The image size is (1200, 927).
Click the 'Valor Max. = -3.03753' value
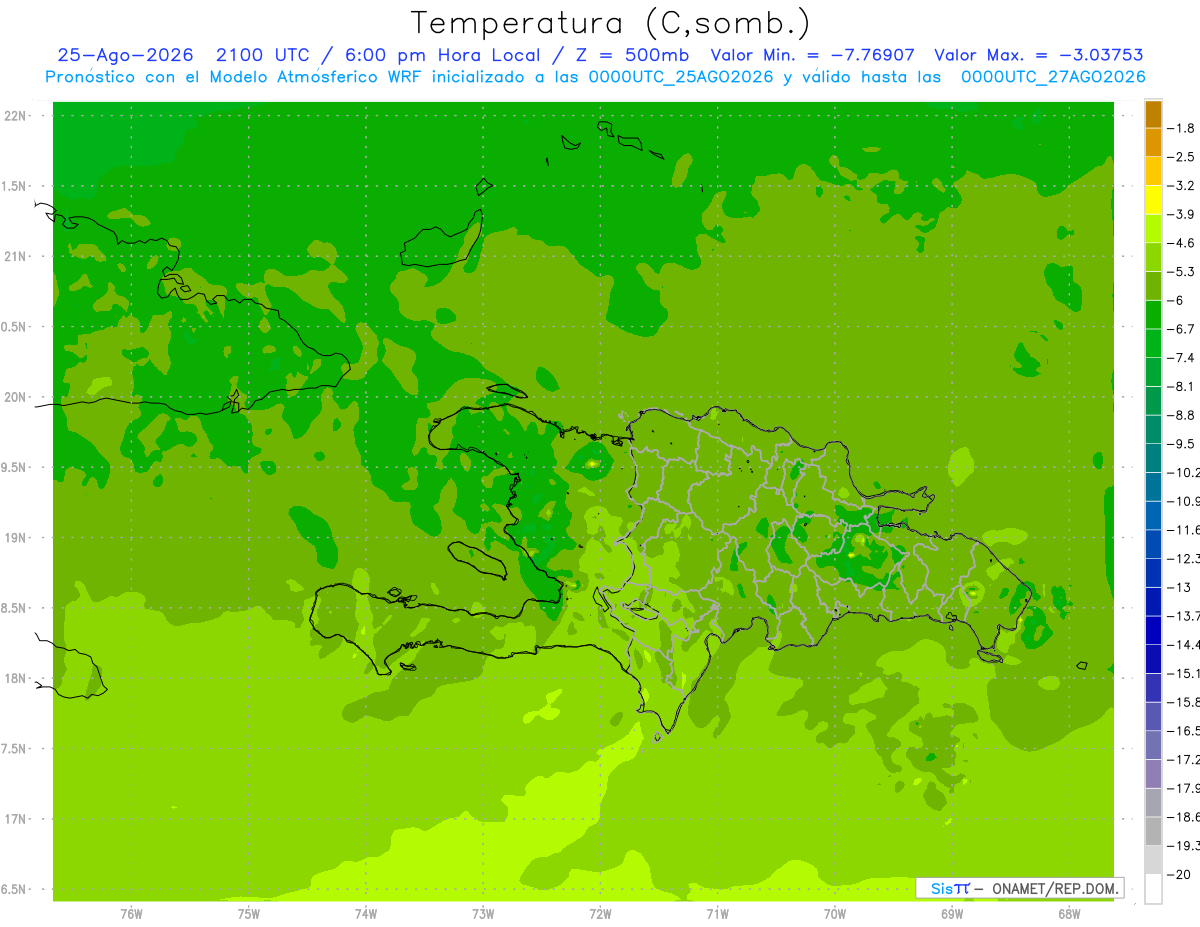(x=1039, y=55)
